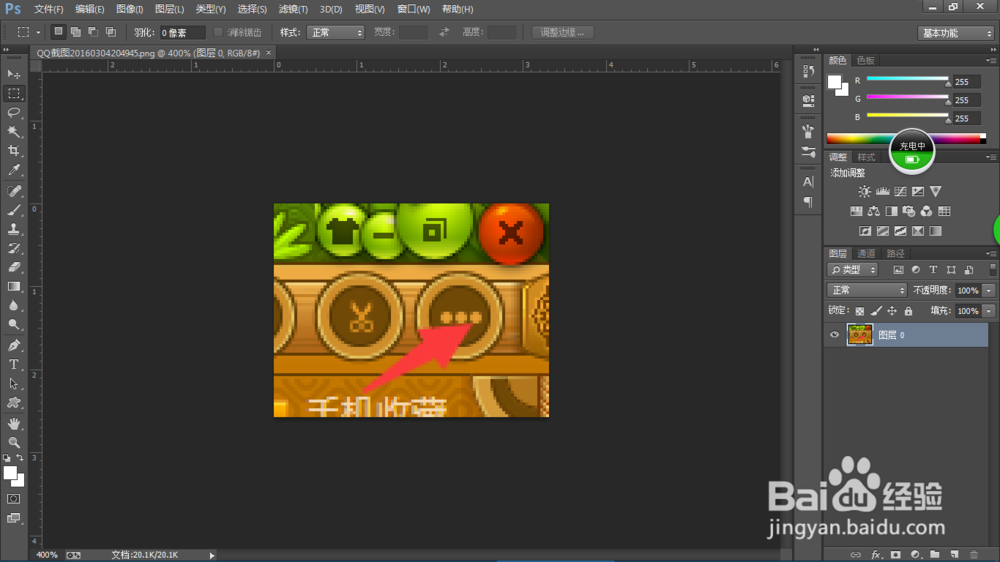
Task: Select the Gradient tool
Action: [x=13, y=286]
